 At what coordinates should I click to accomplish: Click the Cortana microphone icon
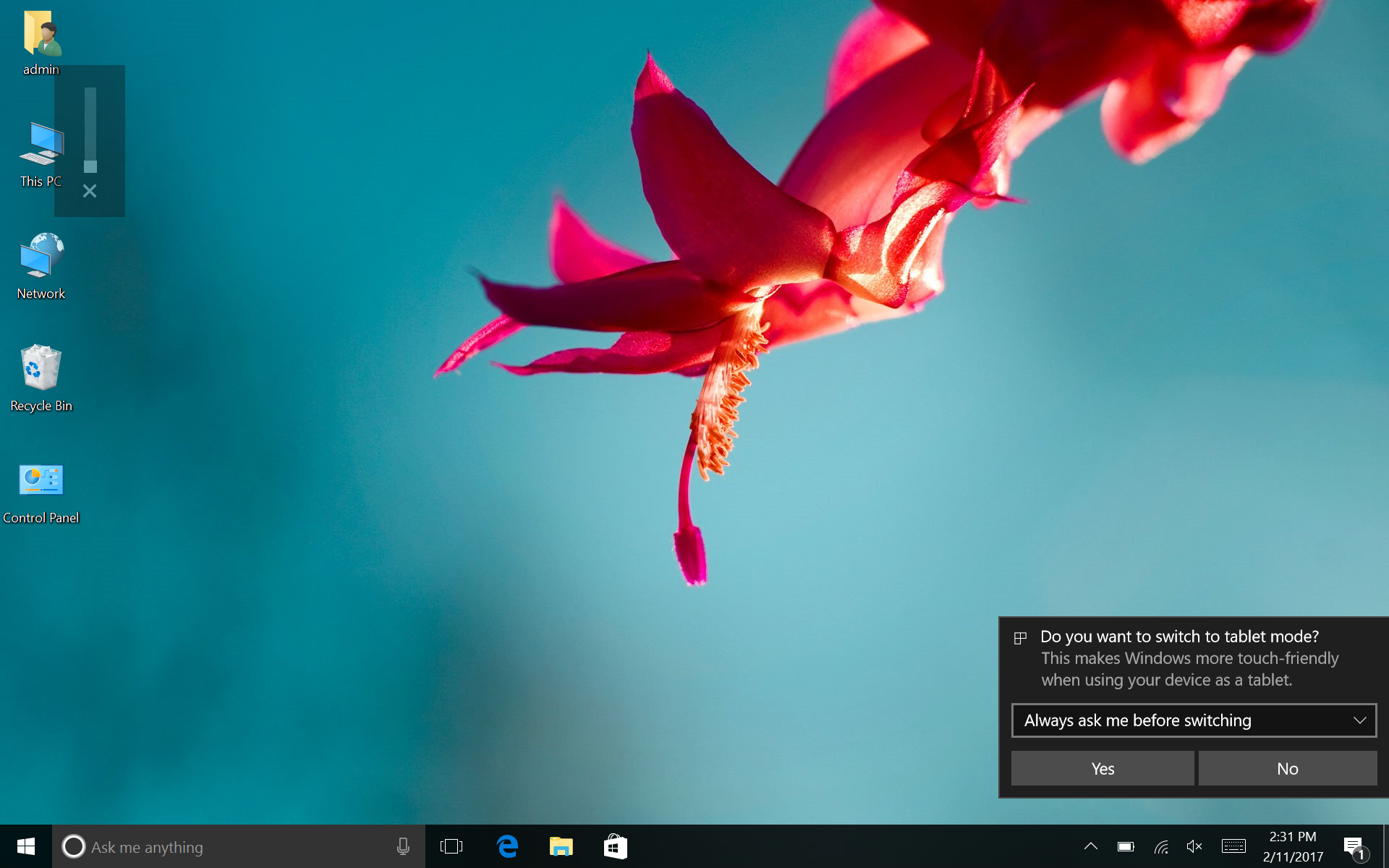click(403, 846)
